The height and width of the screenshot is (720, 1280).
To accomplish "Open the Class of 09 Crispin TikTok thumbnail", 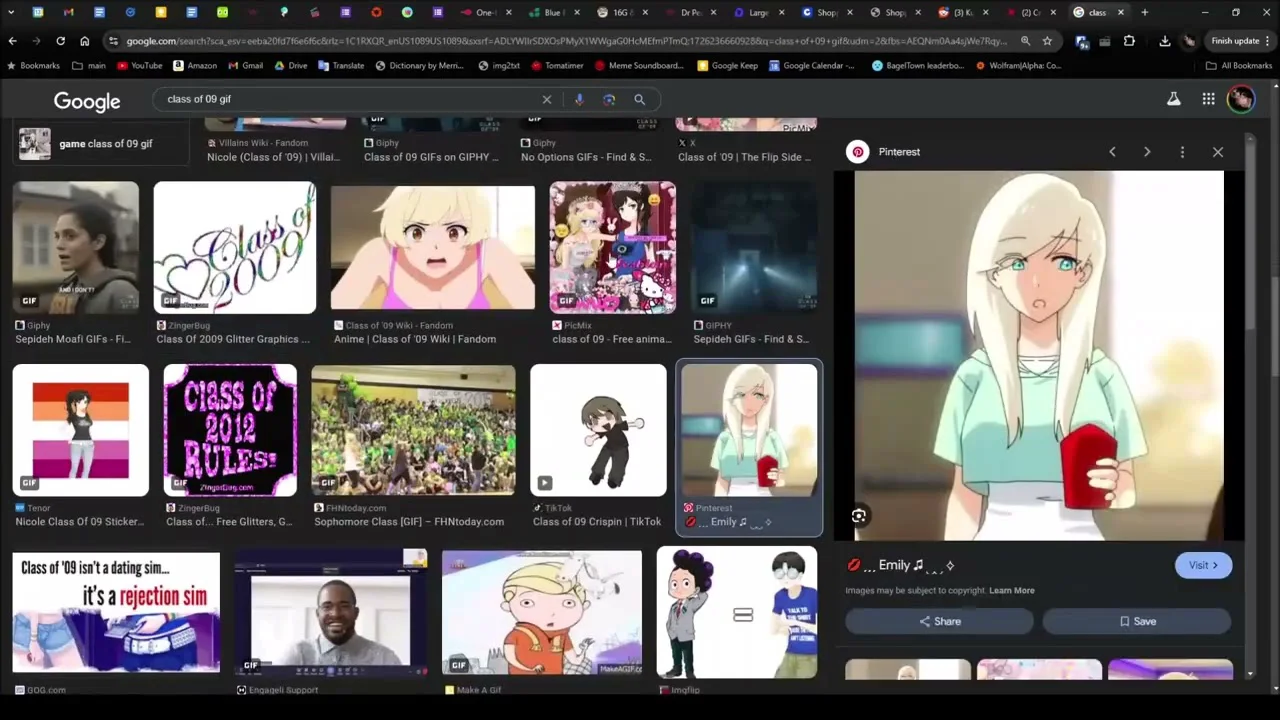I will [x=598, y=430].
